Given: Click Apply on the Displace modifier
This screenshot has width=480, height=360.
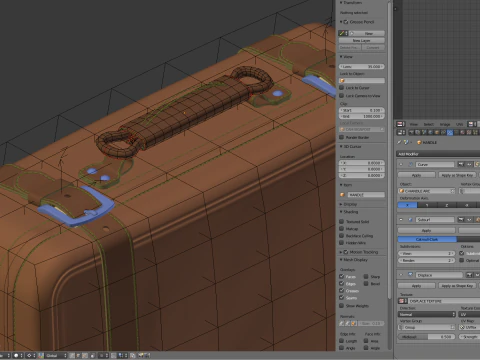Looking at the screenshot, I should [417, 286].
